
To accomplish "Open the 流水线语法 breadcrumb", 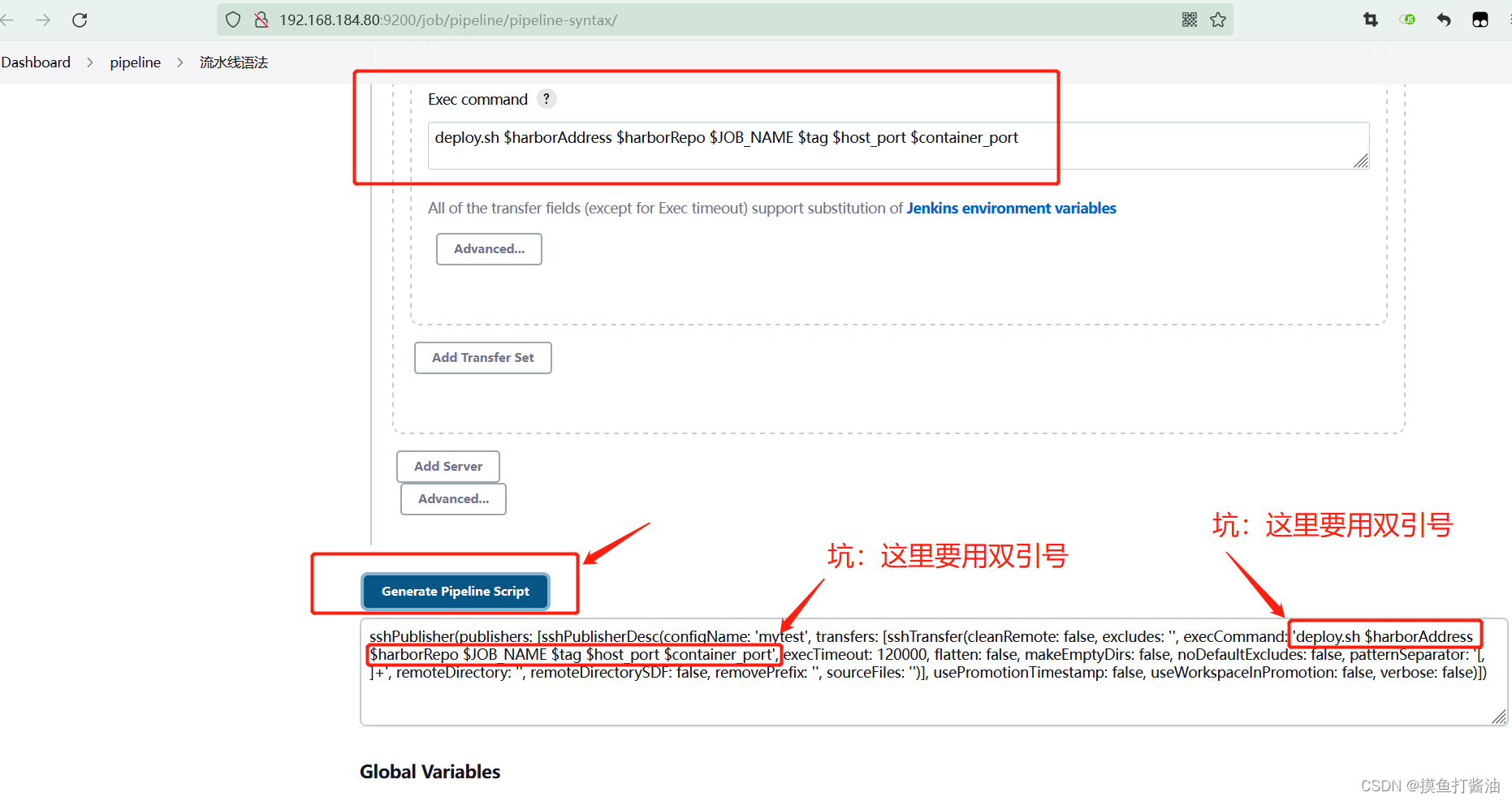I will pyautogui.click(x=234, y=62).
